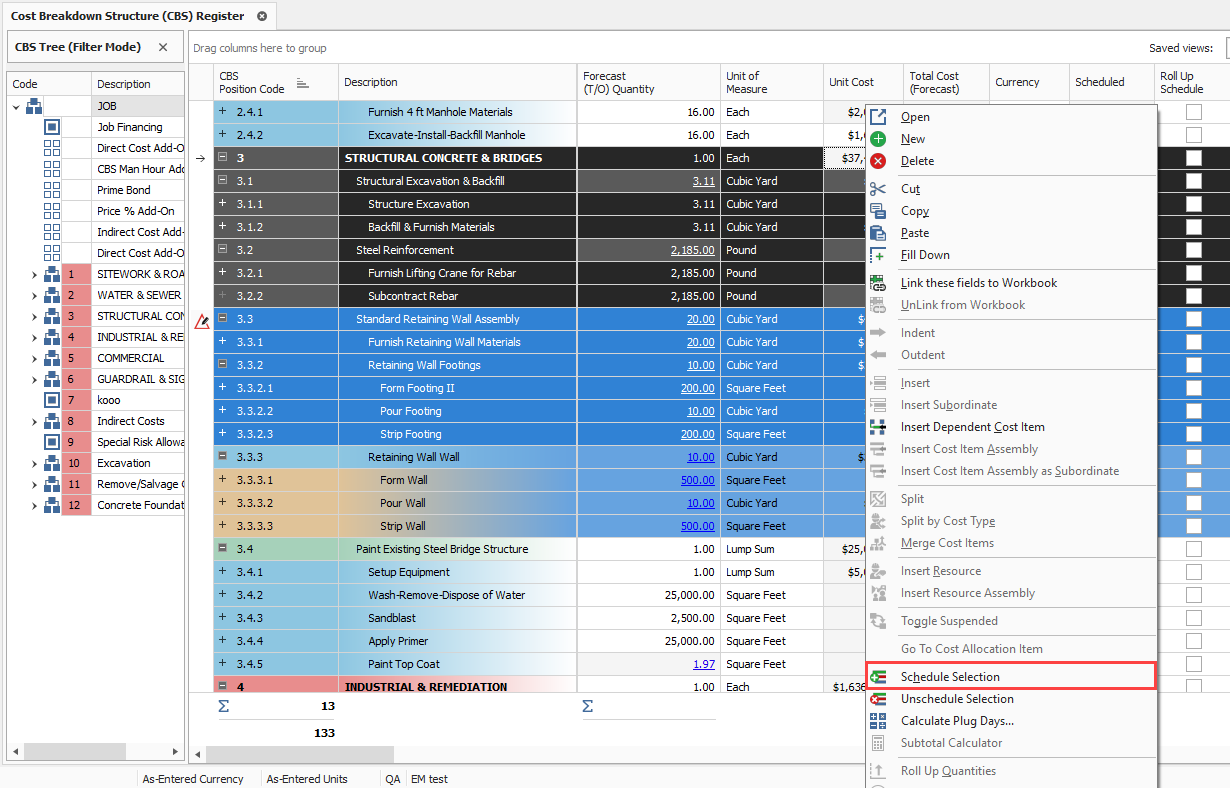The width and height of the screenshot is (1230, 788).
Task: Click the Job Financing tree node icon
Action: point(52,127)
